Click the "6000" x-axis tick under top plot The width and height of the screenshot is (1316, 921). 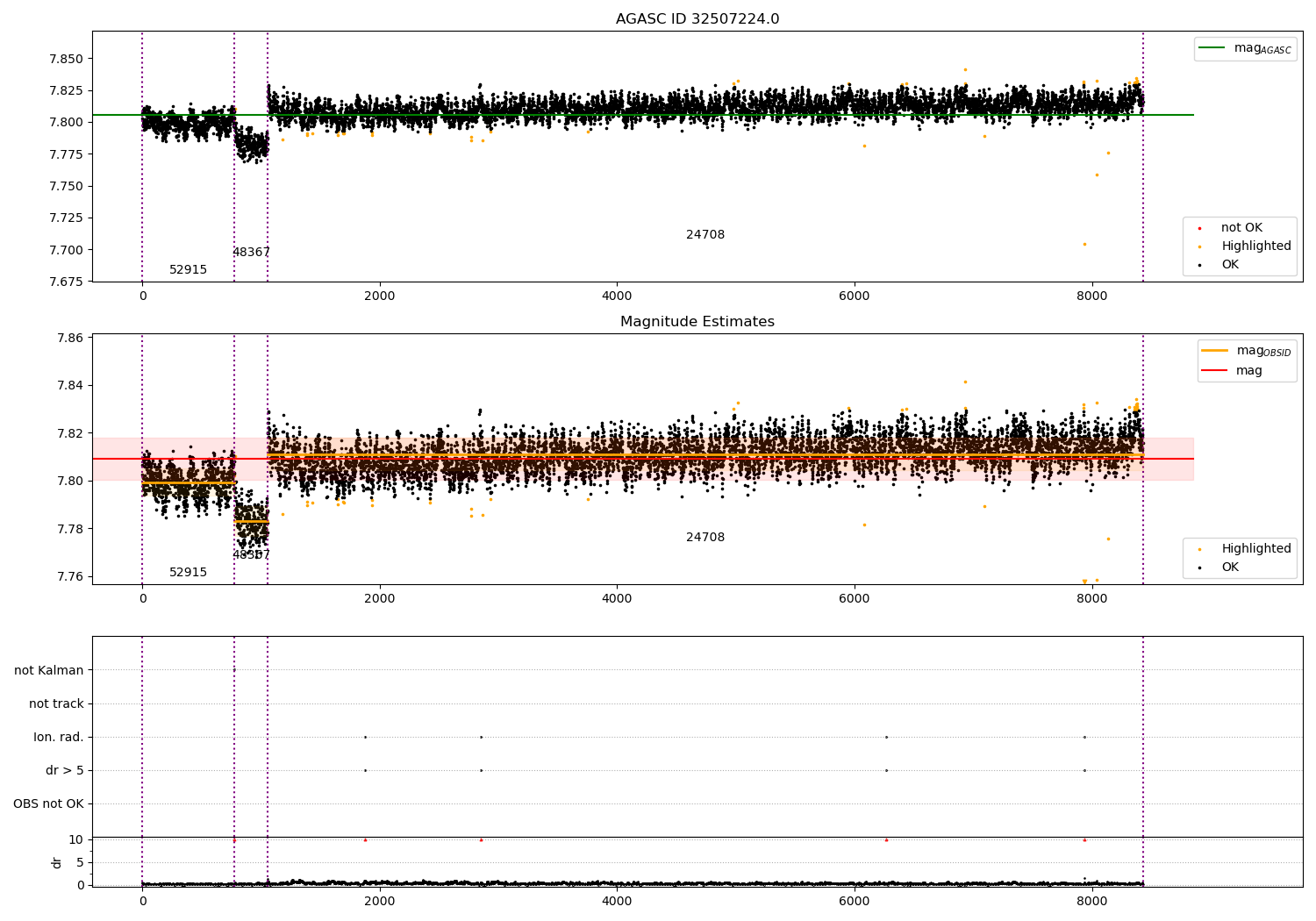[x=855, y=296]
